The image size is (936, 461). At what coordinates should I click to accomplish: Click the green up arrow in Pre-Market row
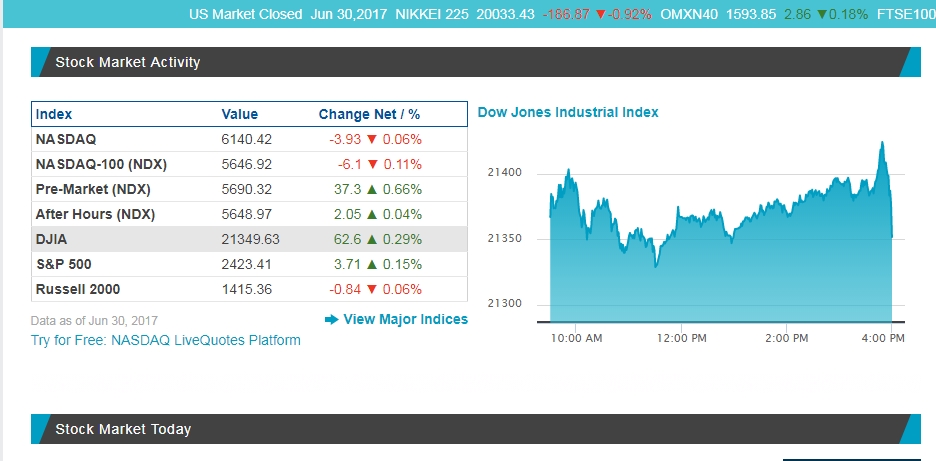tap(374, 190)
